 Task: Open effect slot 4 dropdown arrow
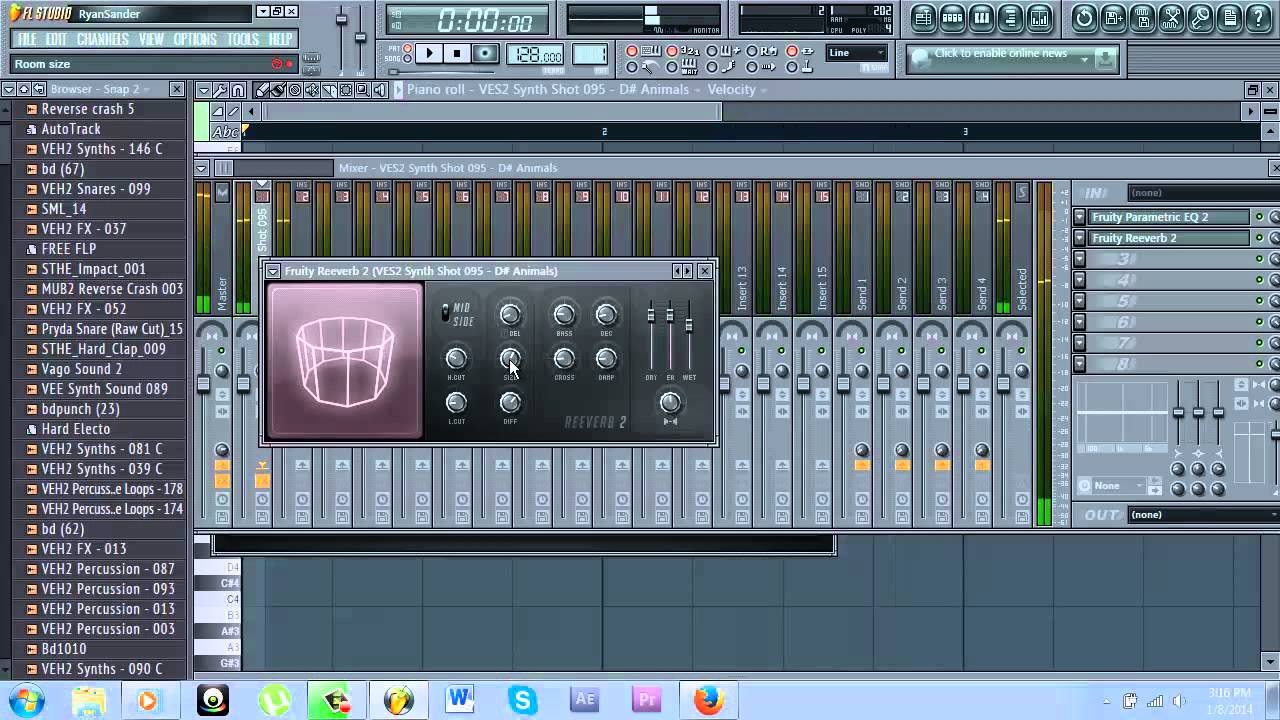pos(1080,280)
